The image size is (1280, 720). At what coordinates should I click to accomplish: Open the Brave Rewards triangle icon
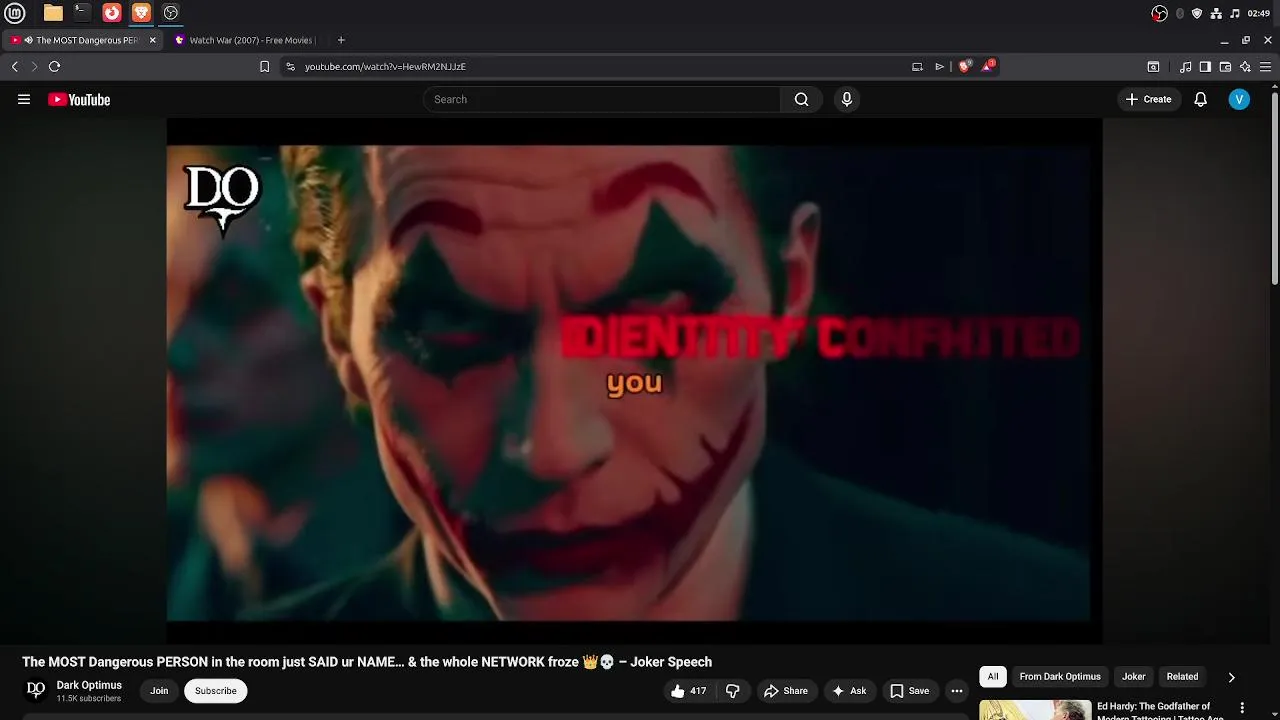pyautogui.click(x=988, y=66)
